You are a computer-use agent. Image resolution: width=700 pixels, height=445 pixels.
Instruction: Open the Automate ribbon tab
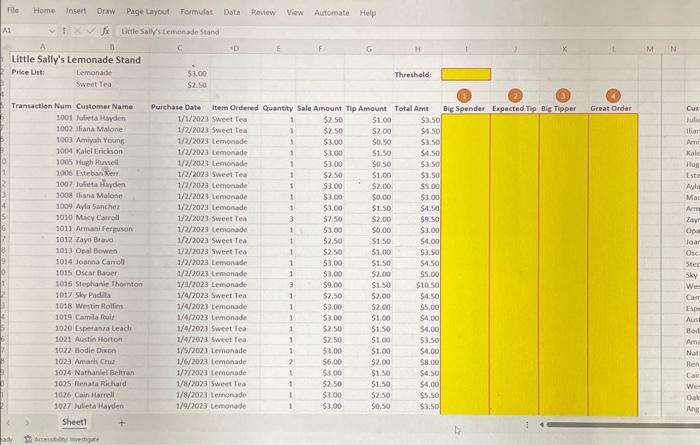(x=332, y=13)
